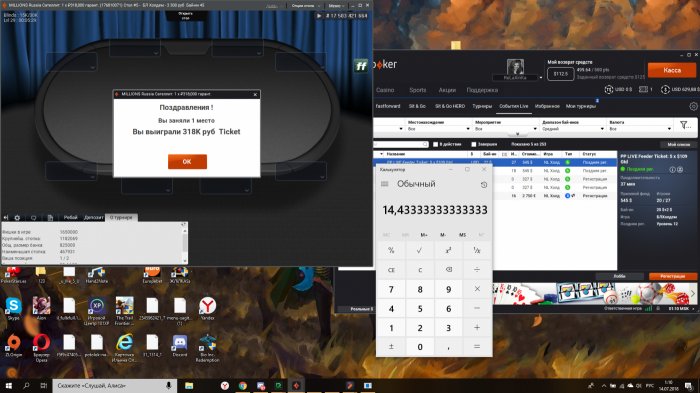Screen dimensions: 700x393
Task: Open the Origin desktop shortcut
Action: [13, 345]
